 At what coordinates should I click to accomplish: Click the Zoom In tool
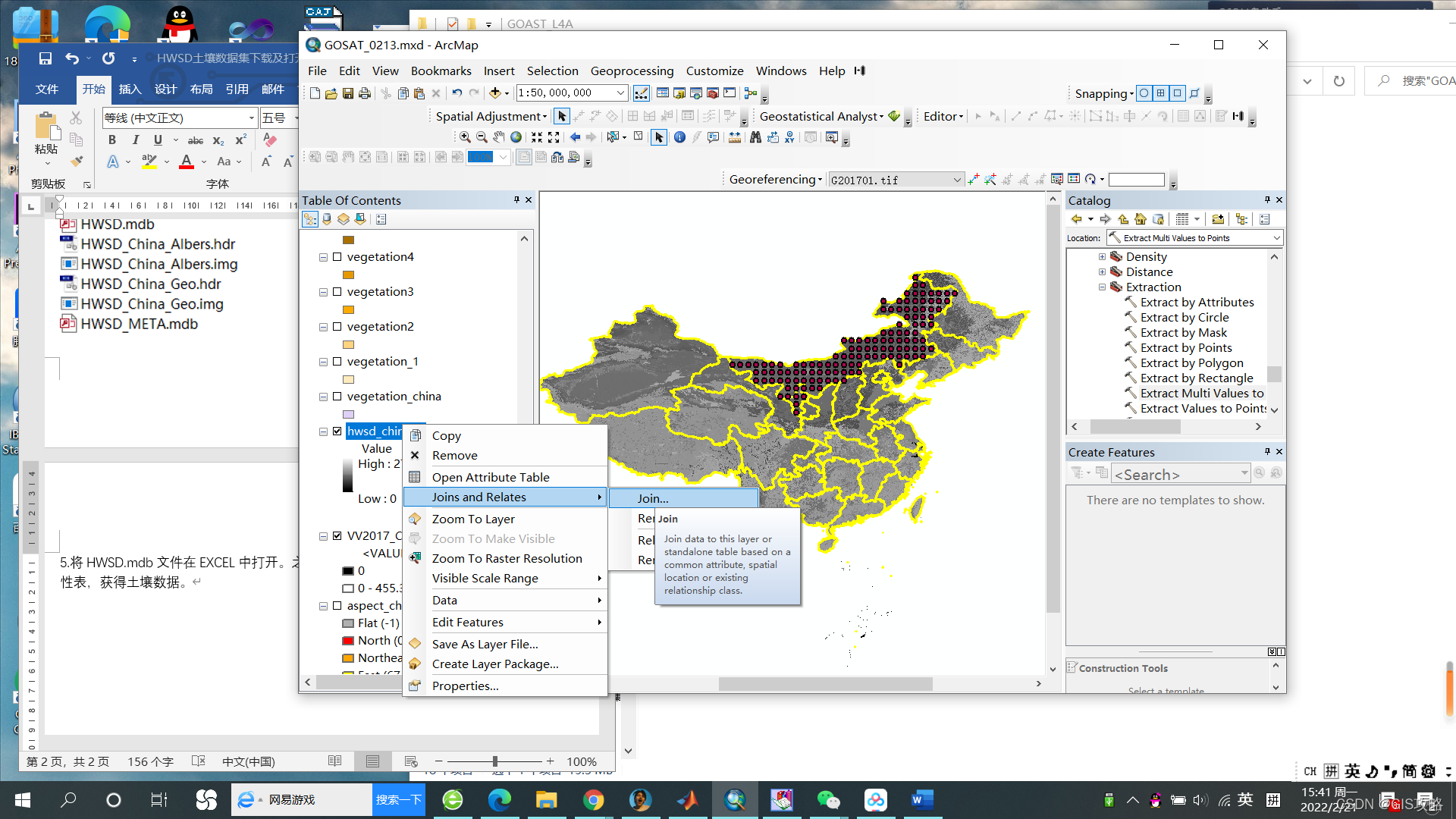point(465,137)
